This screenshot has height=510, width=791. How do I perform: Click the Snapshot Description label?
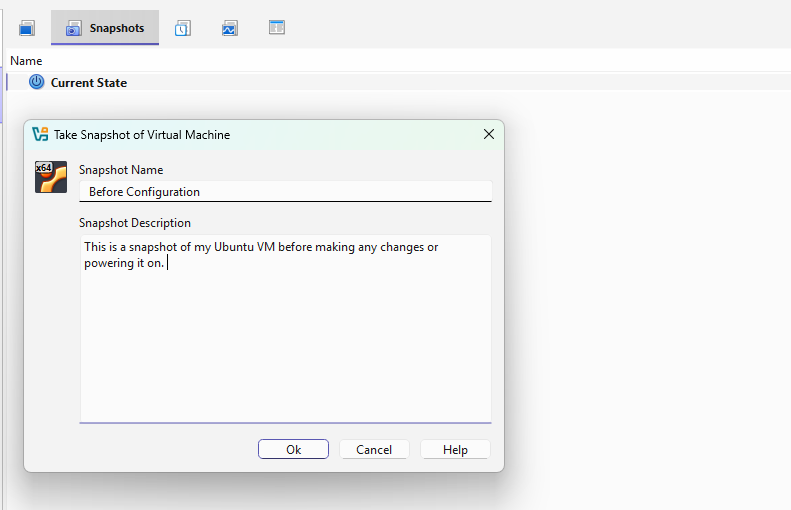(135, 223)
